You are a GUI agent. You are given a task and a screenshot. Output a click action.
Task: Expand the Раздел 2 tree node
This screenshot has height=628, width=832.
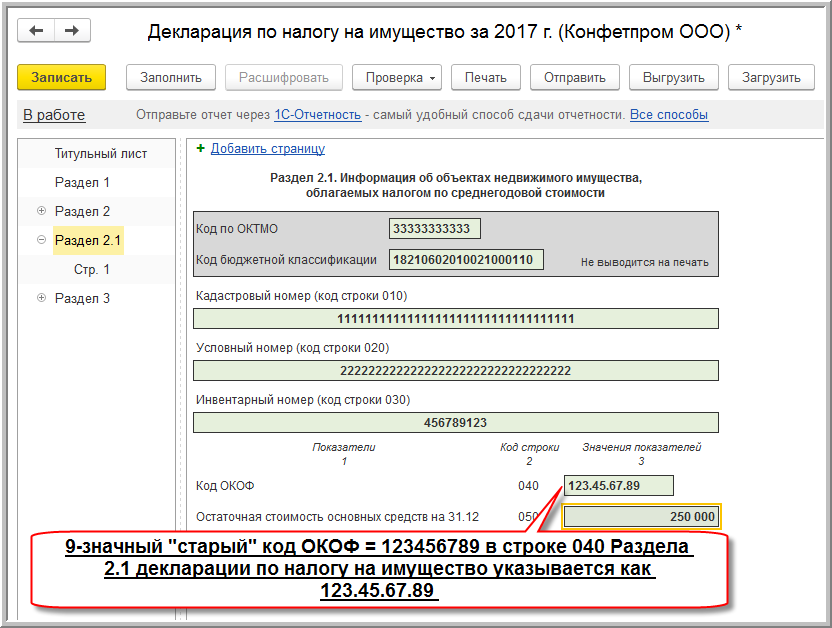click(41, 211)
